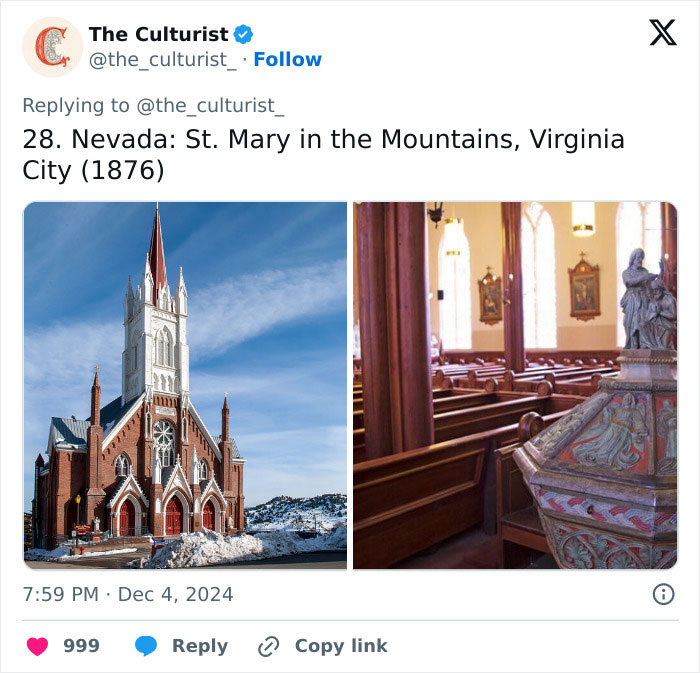Click the @the_culturist_ handle under the name
The image size is (700, 673).
(x=164, y=60)
